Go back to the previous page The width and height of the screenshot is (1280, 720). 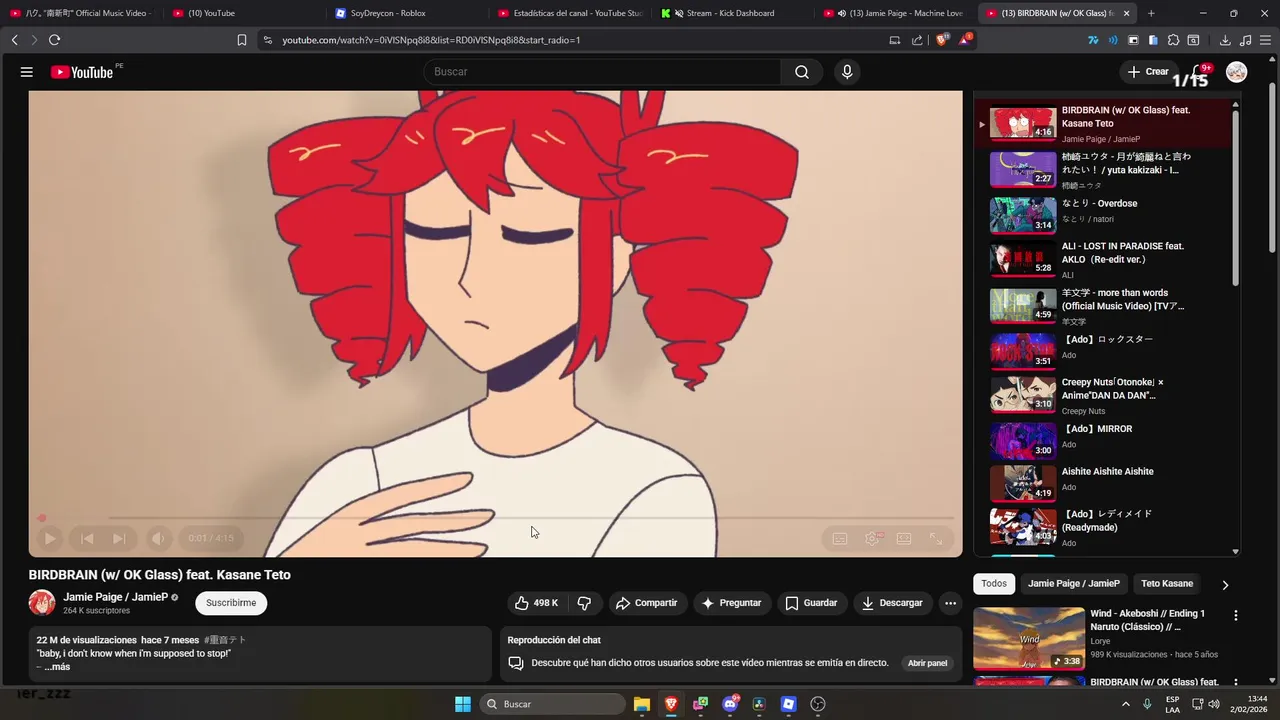click(x=14, y=40)
